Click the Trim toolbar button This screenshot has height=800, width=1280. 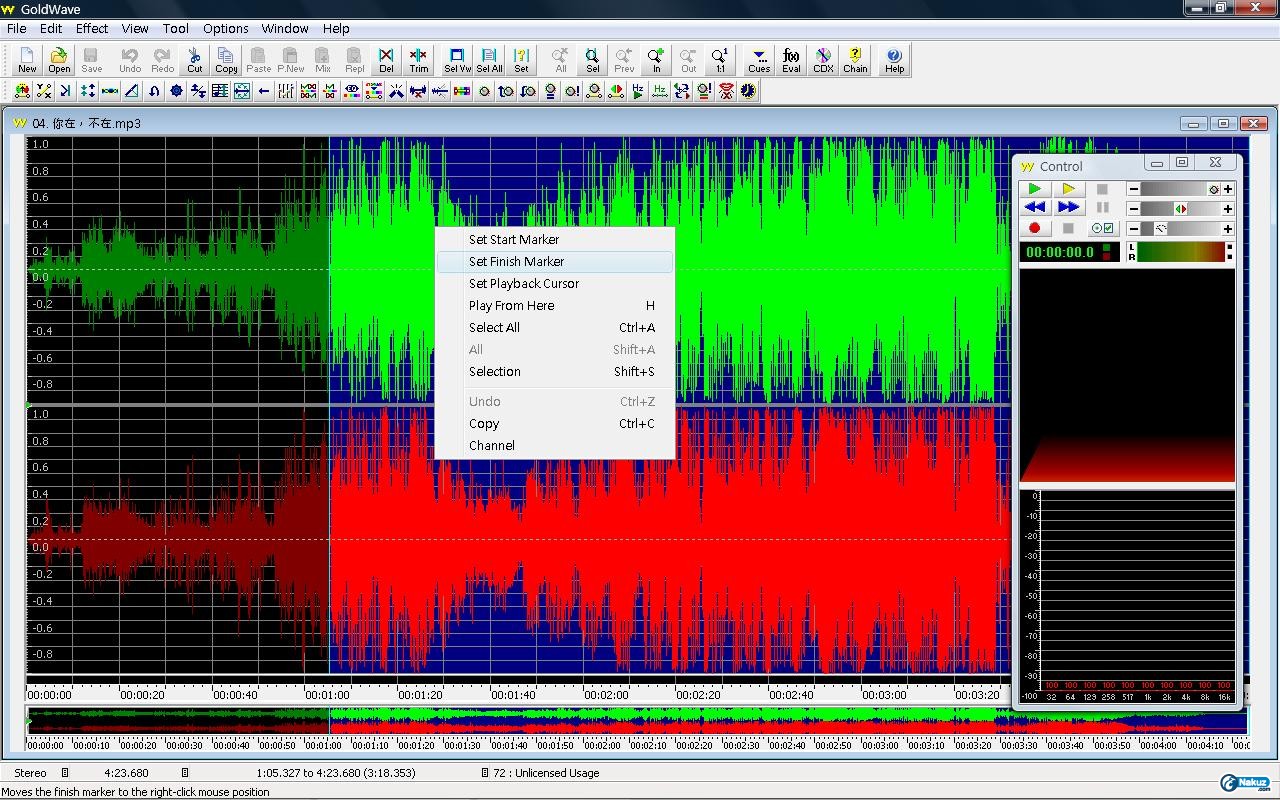coord(418,60)
